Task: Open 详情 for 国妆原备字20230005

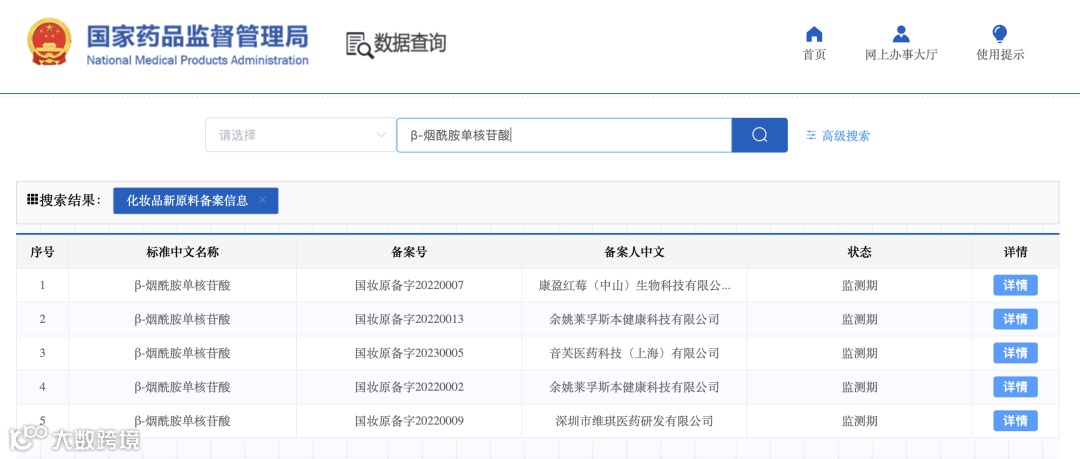Action: [x=1015, y=353]
